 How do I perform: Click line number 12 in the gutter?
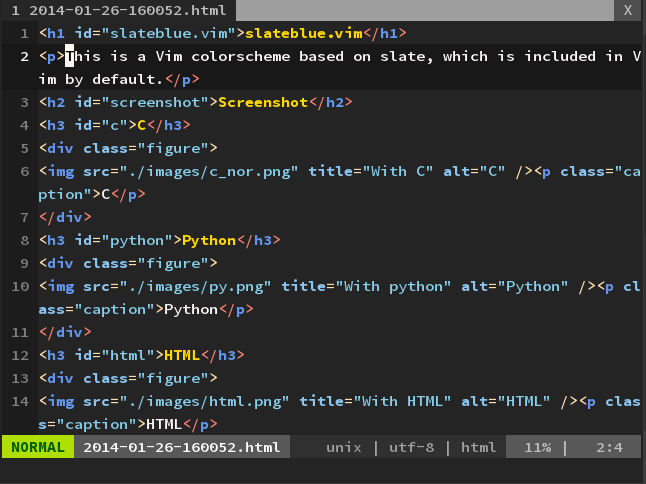[20, 355]
